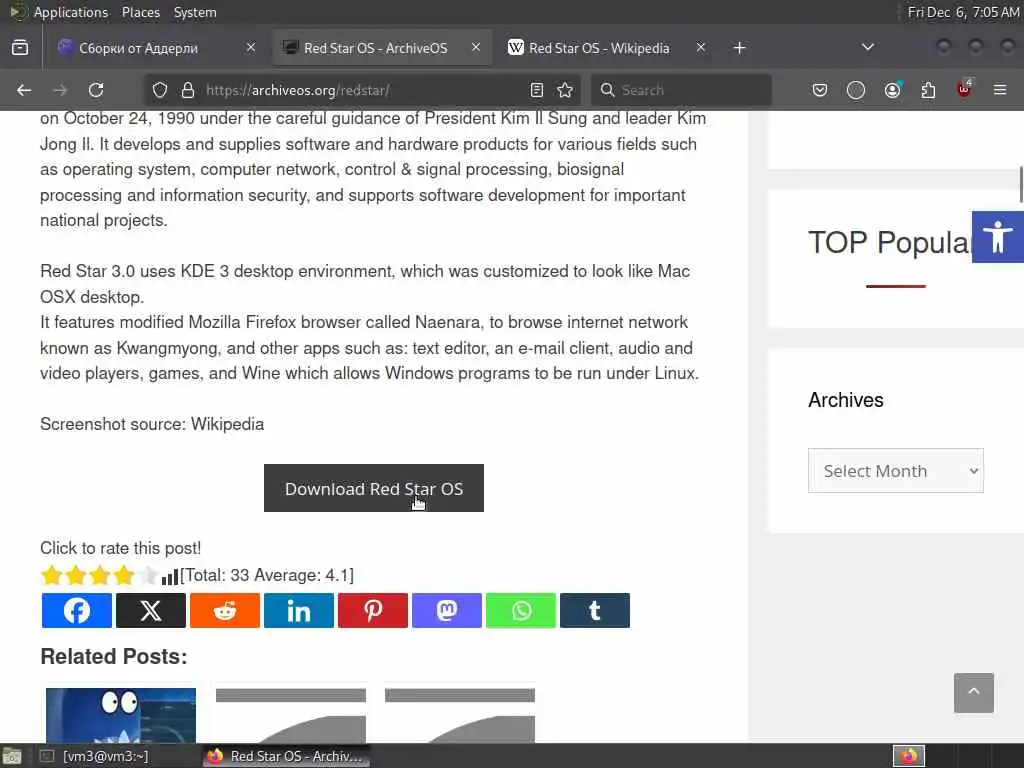Screen dimensions: 1024x768
Task: Click the show desktop icon in taskbar
Action: [12, 757]
